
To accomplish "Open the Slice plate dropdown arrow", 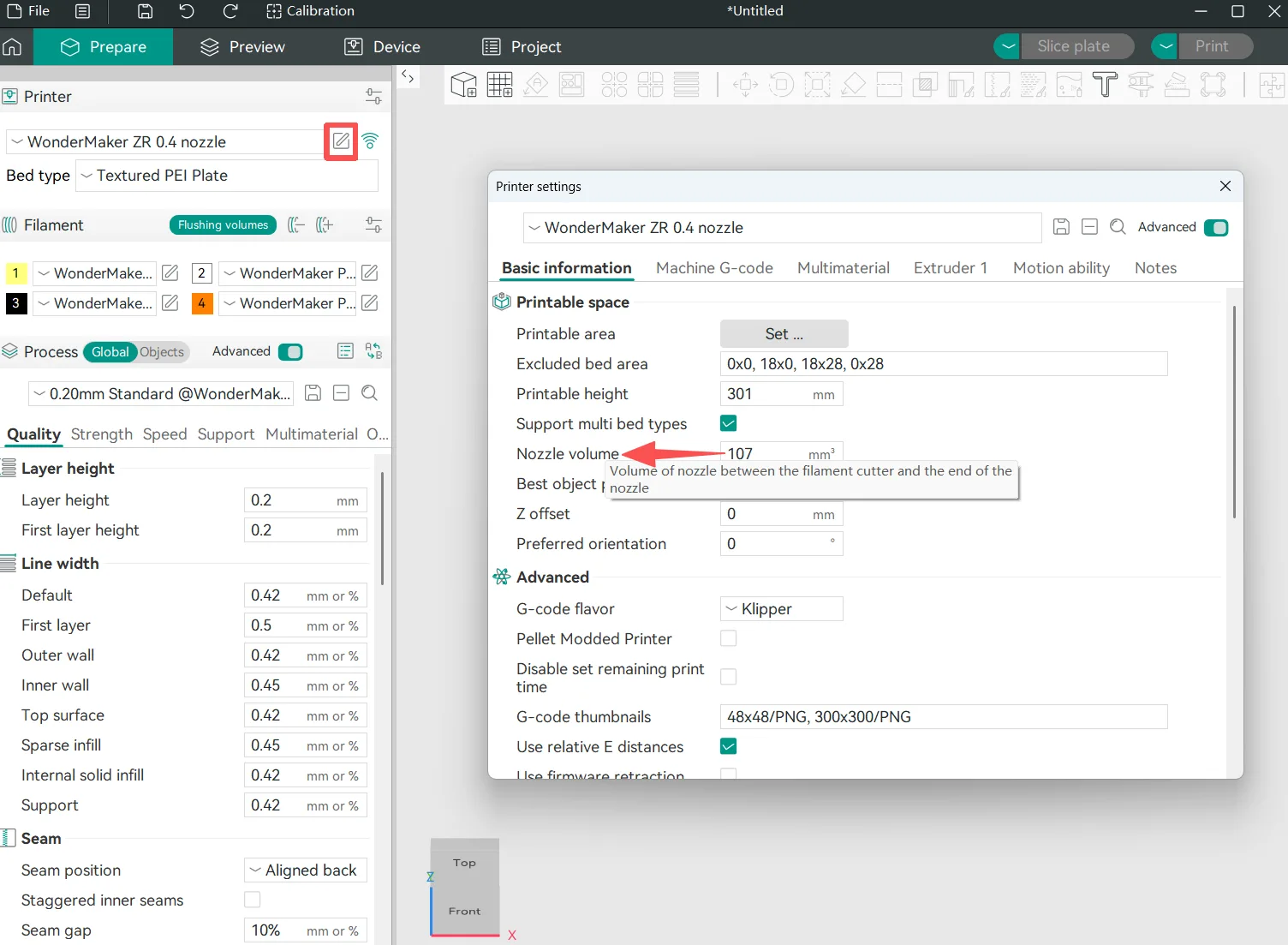I will click(x=1006, y=46).
